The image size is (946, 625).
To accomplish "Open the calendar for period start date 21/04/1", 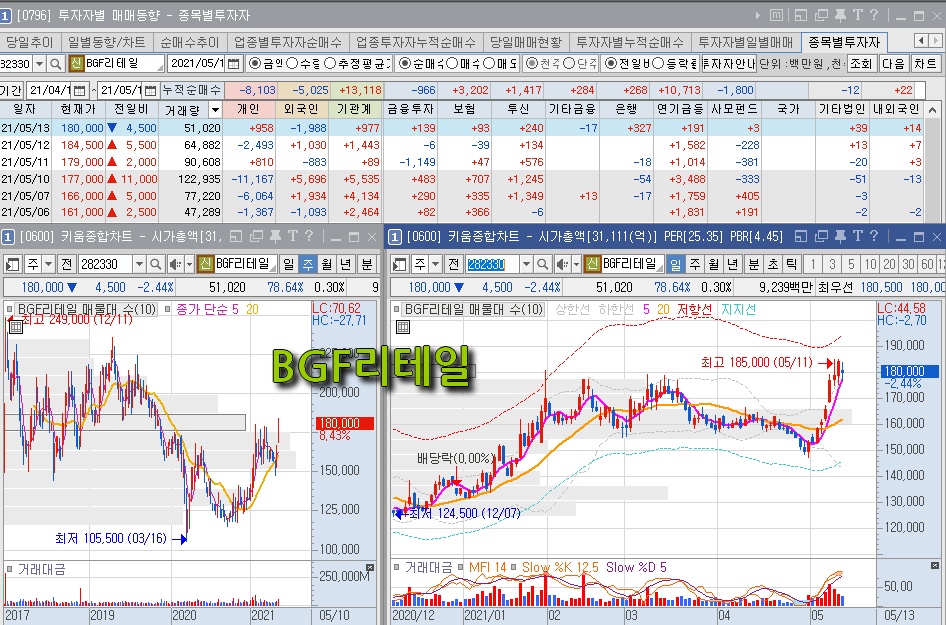I will pos(80,90).
